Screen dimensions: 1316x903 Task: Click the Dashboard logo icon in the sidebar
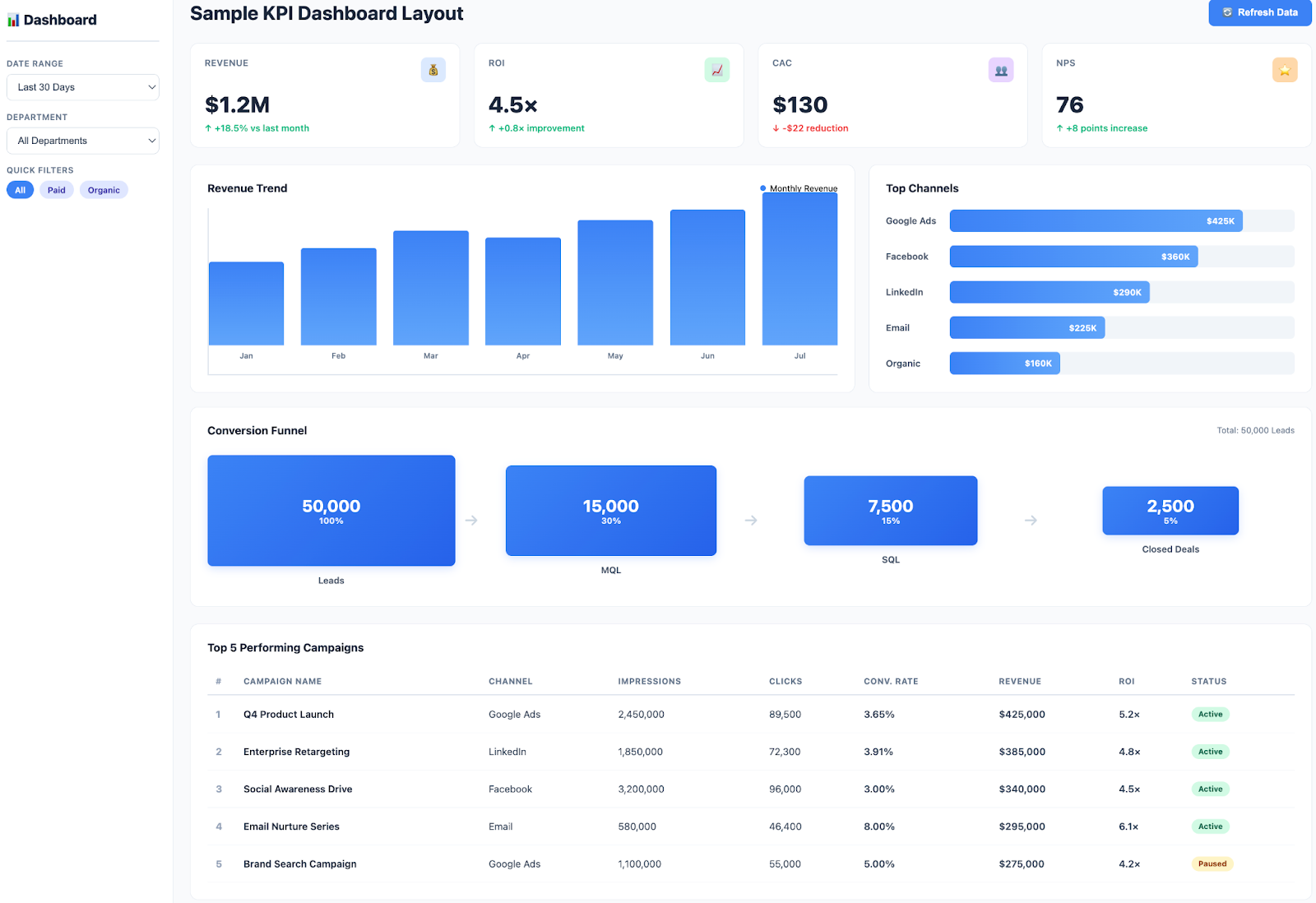[12, 19]
